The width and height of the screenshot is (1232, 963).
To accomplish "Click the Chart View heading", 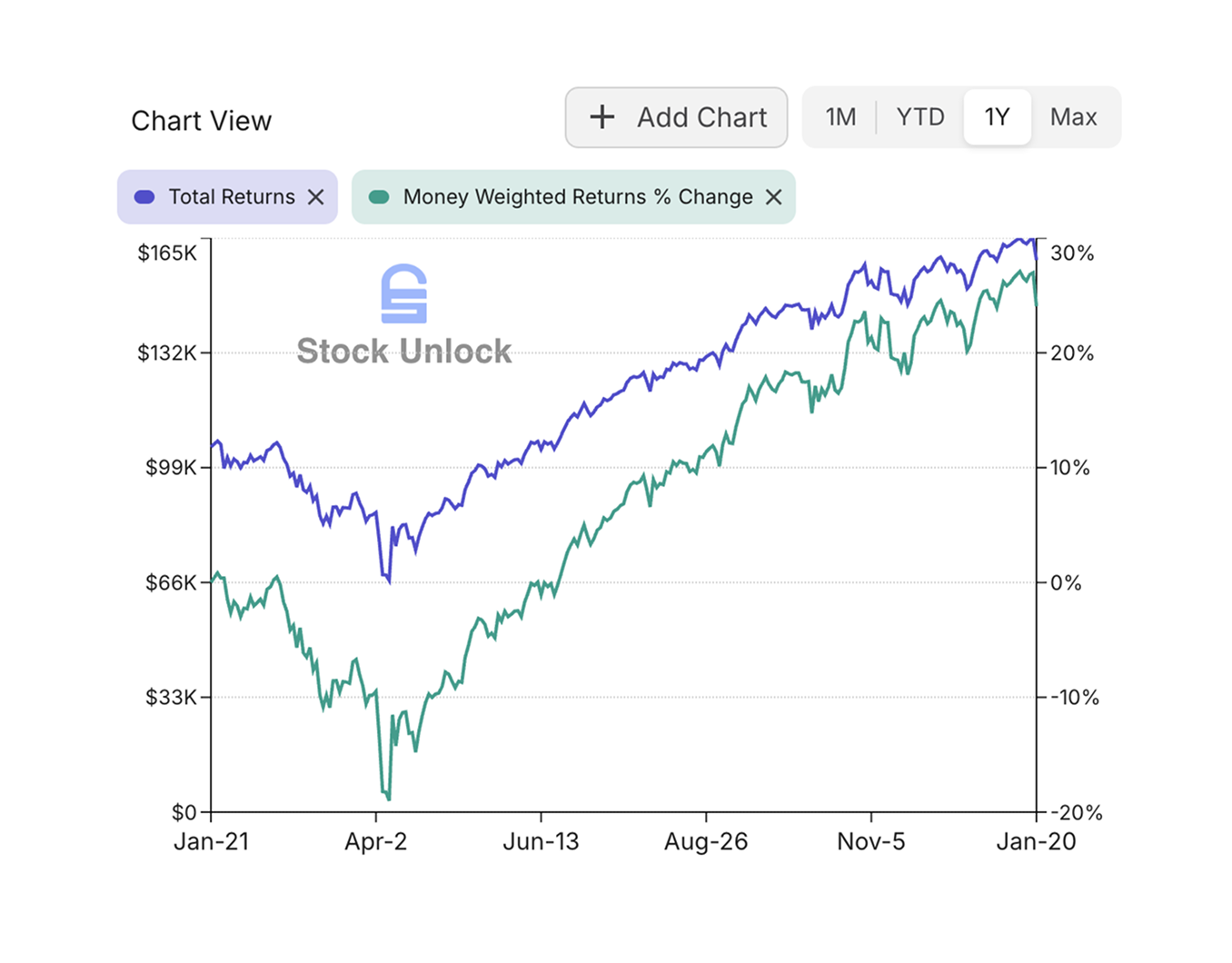I will [202, 120].
